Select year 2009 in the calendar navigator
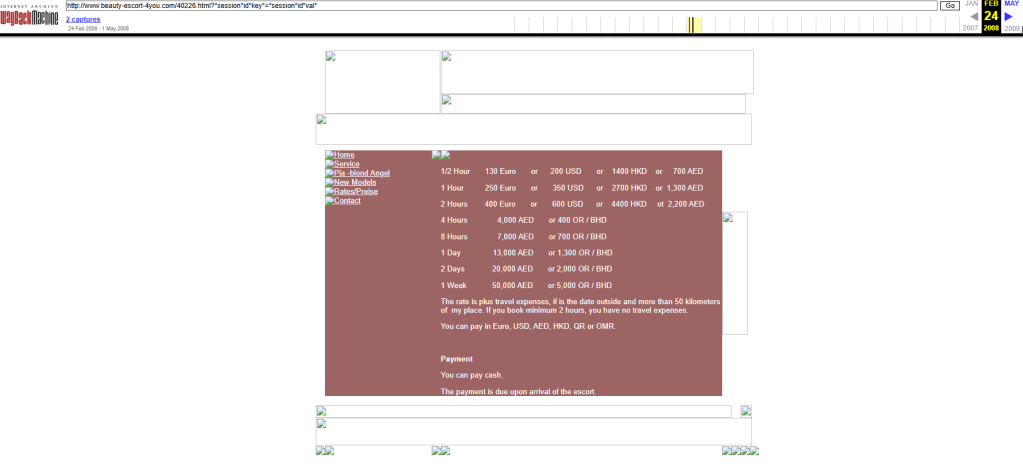The height and width of the screenshot is (466, 1023). [1011, 28]
